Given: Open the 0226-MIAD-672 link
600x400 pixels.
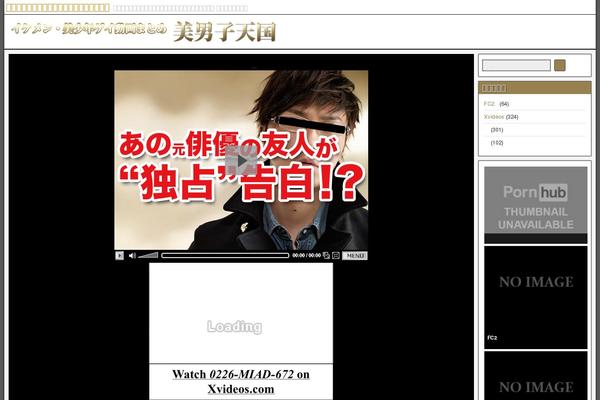Looking at the screenshot, I should click(252, 374).
